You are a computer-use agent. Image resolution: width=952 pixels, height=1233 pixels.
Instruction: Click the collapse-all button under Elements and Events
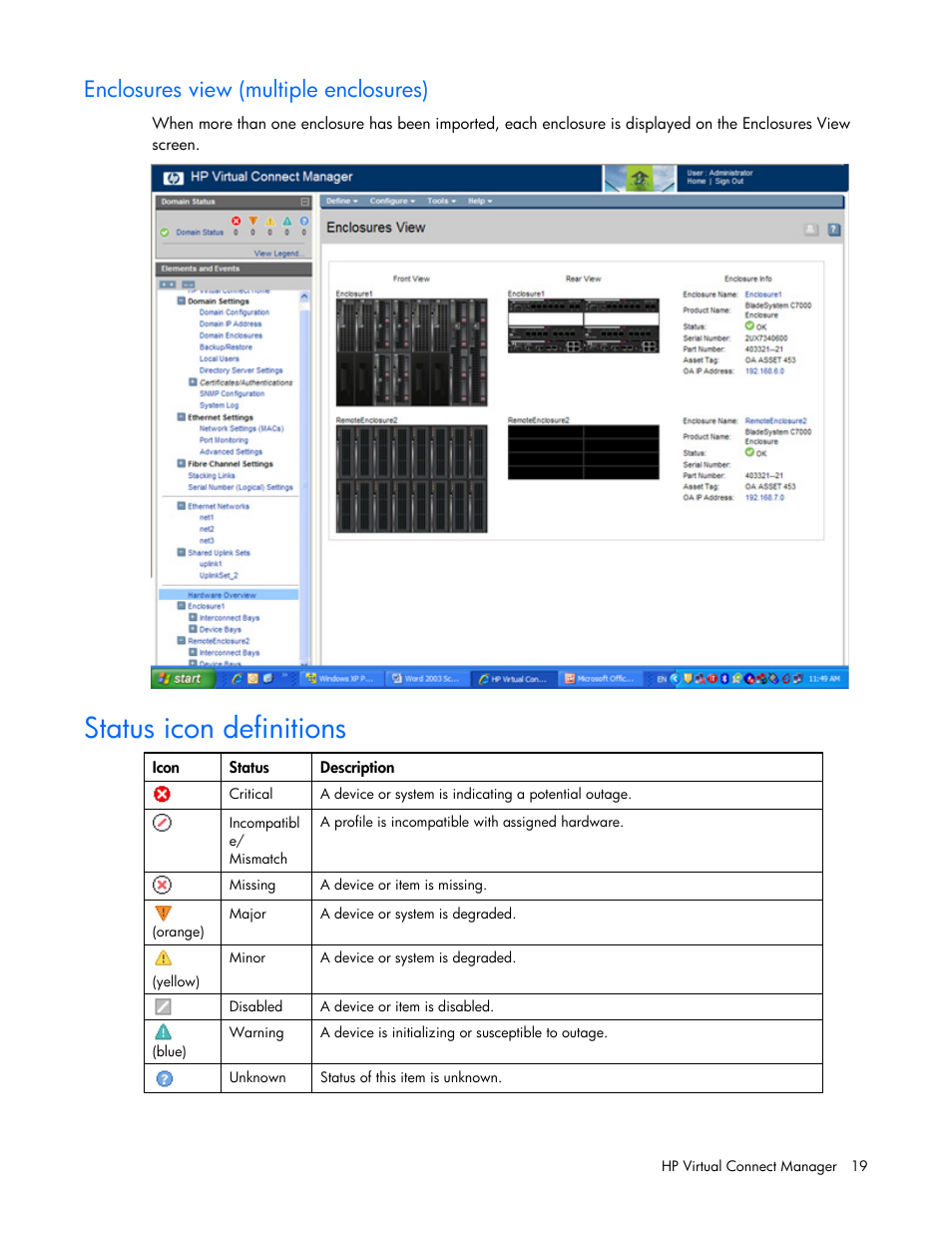click(188, 285)
